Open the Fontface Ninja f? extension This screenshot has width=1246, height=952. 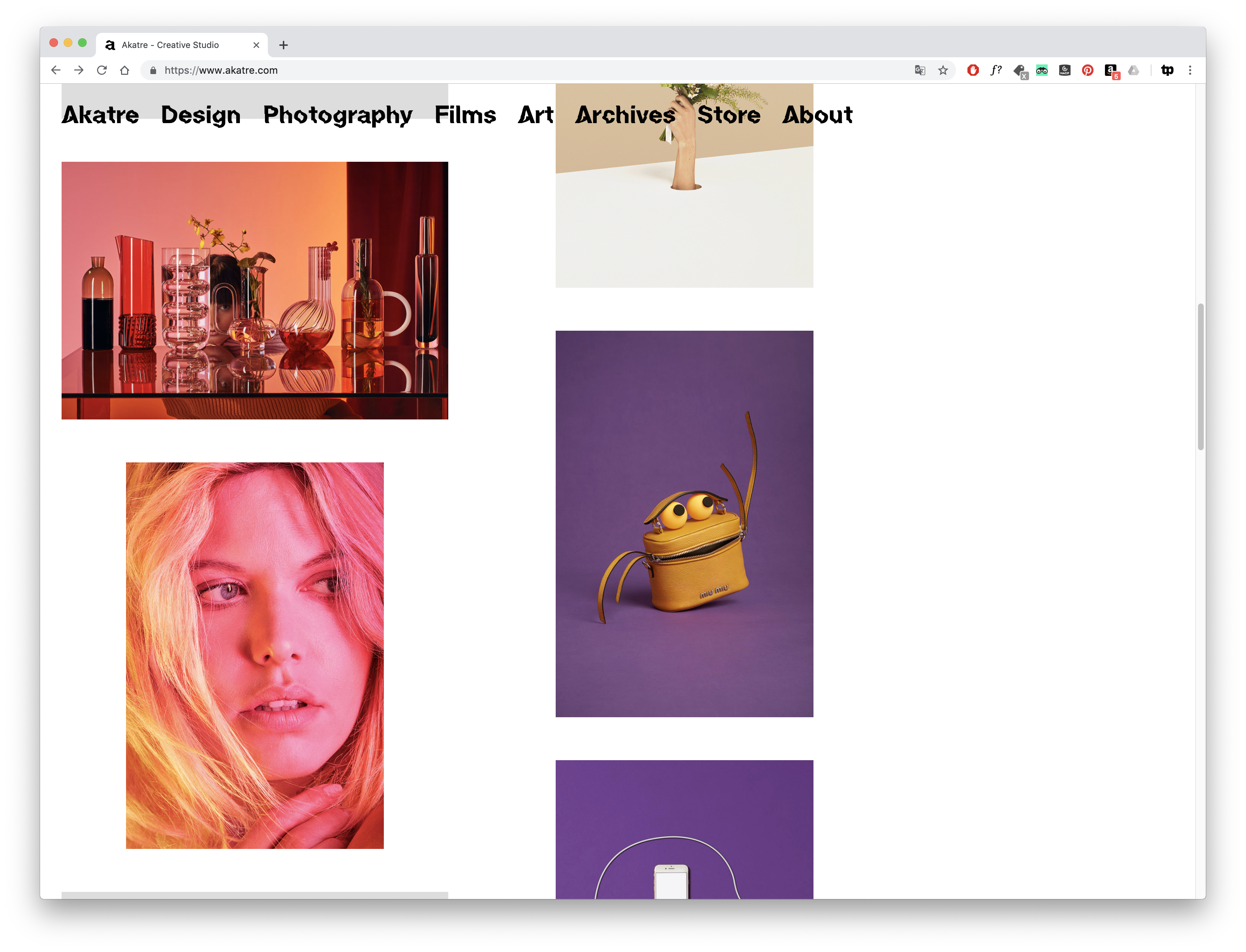tap(996, 70)
